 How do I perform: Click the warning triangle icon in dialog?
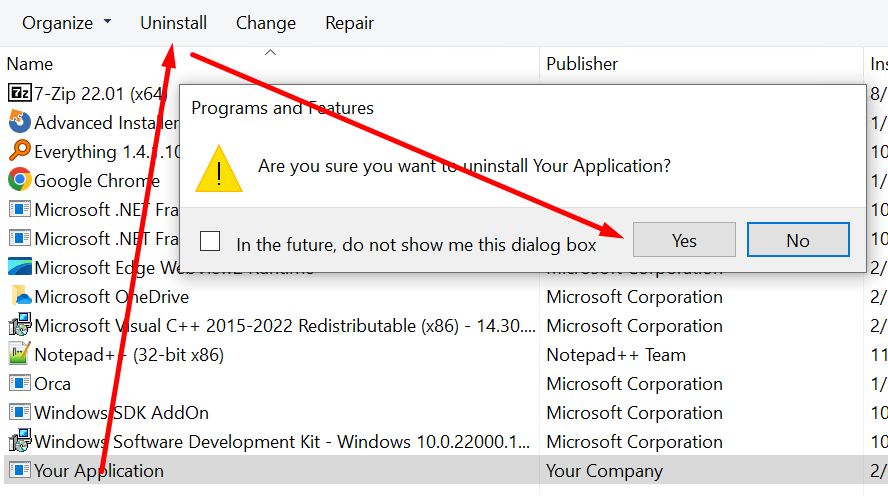[219, 169]
